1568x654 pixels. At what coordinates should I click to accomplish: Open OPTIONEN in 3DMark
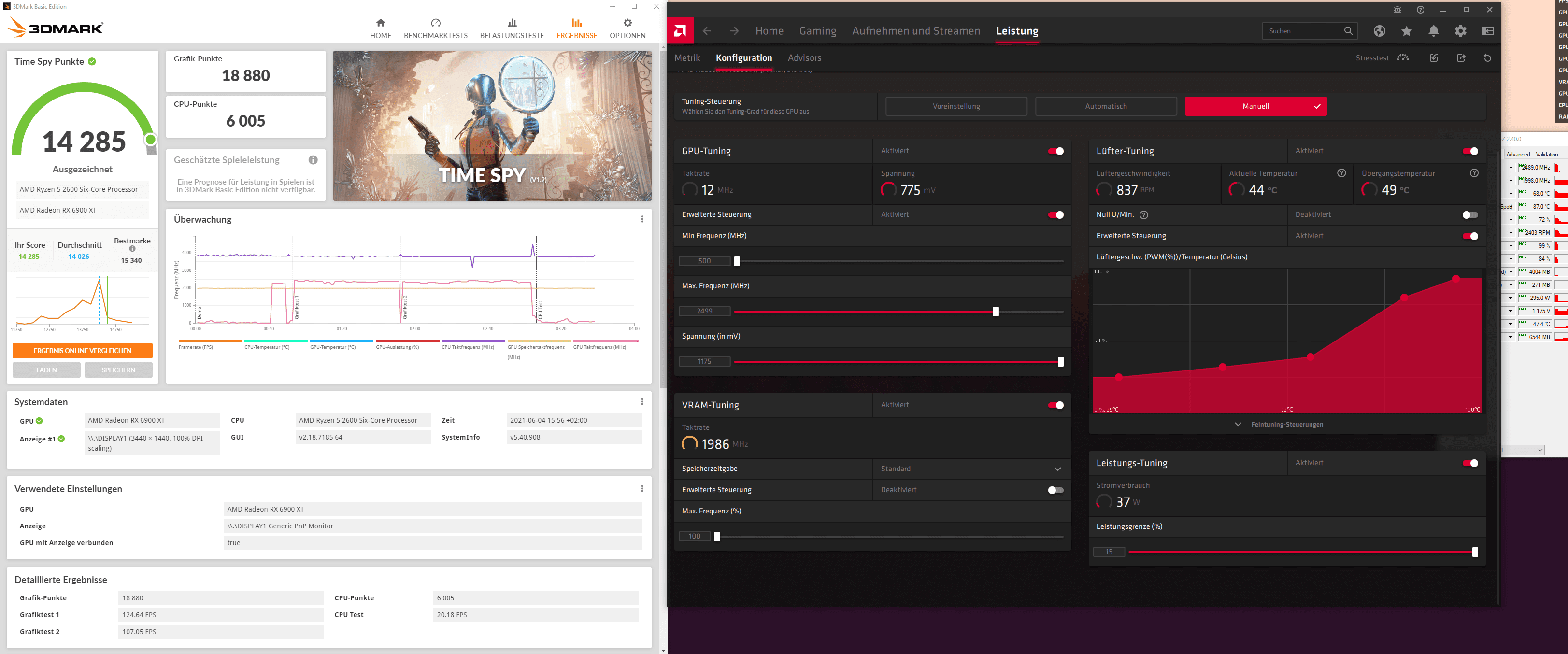[x=627, y=28]
